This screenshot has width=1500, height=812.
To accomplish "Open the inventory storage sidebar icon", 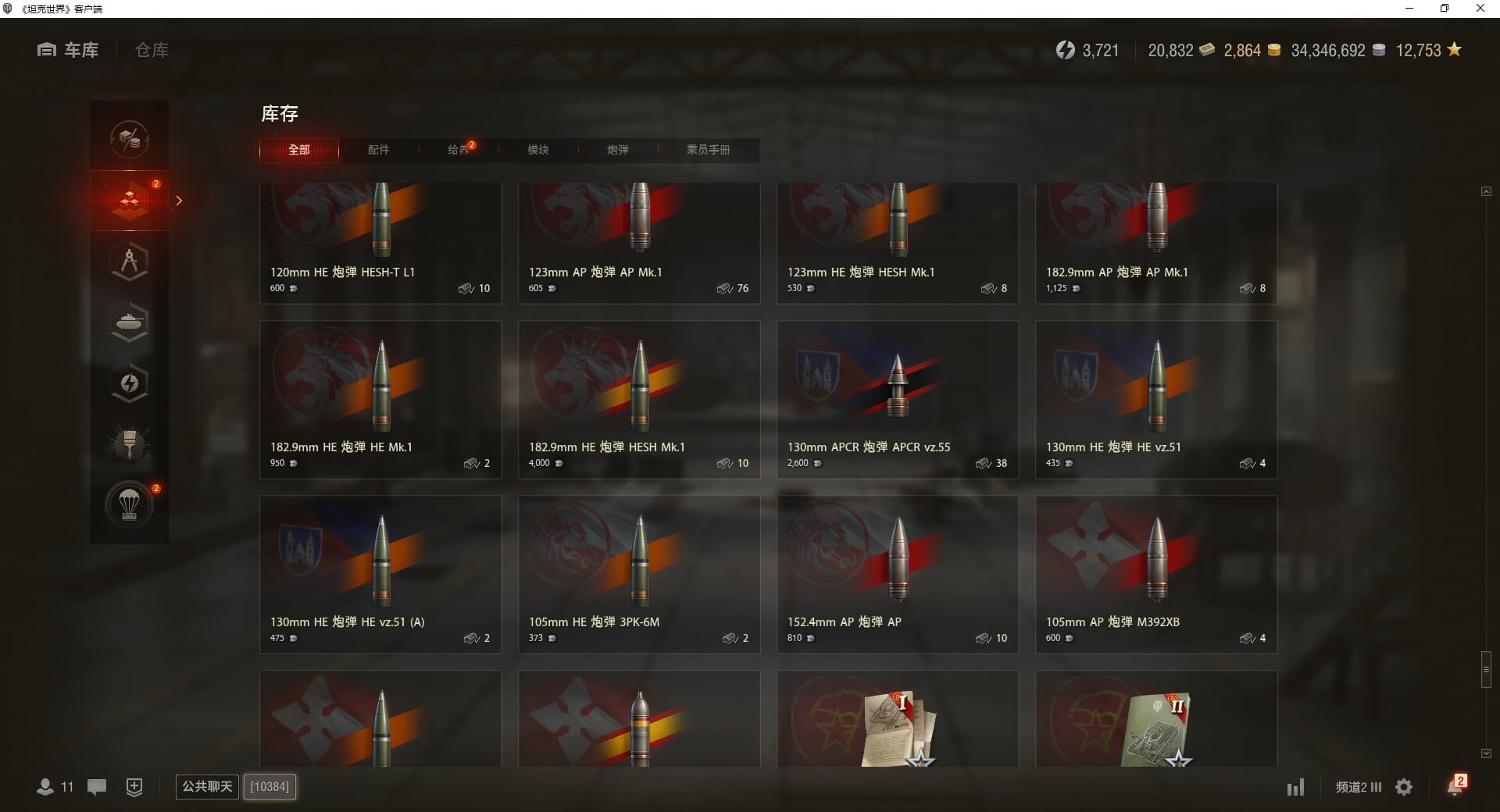I will click(x=130, y=201).
